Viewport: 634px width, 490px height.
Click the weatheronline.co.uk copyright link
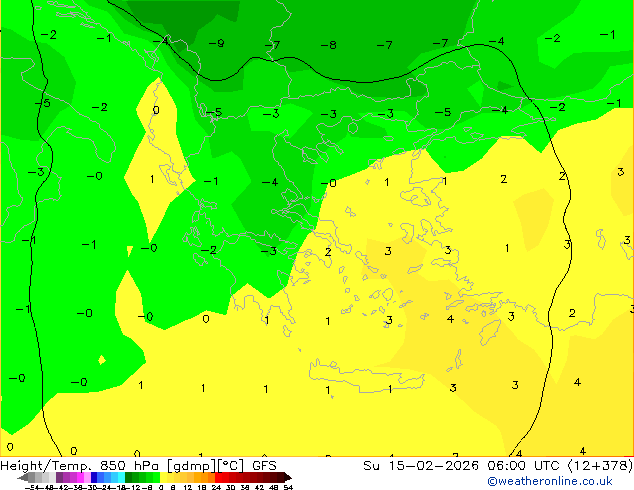549,481
